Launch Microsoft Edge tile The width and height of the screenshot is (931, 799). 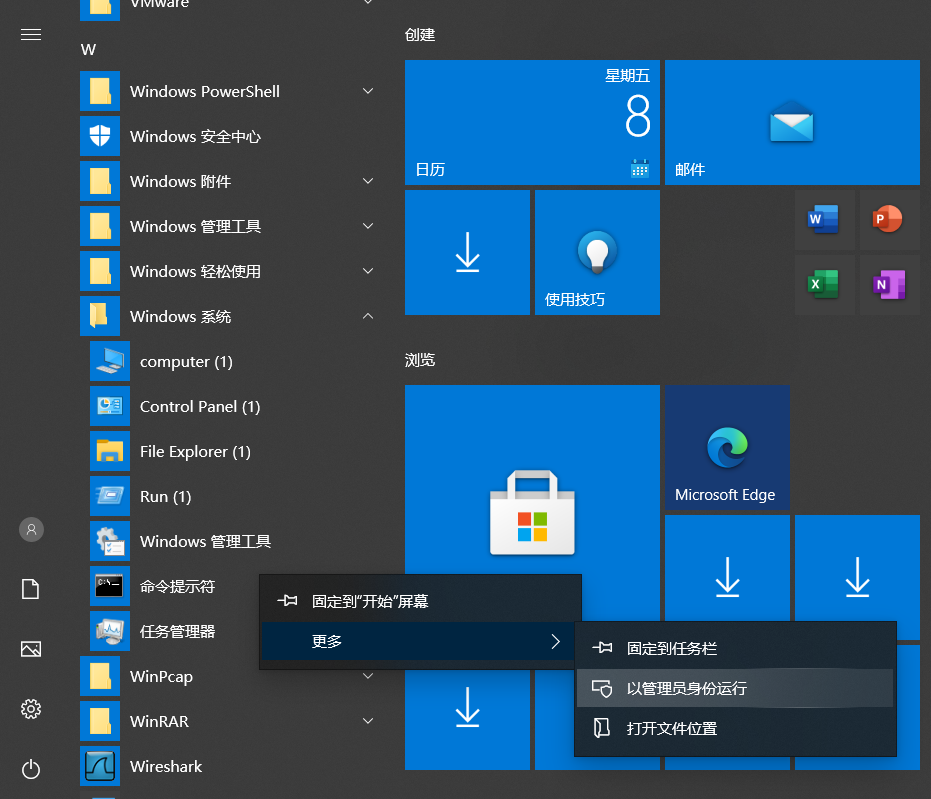point(727,447)
